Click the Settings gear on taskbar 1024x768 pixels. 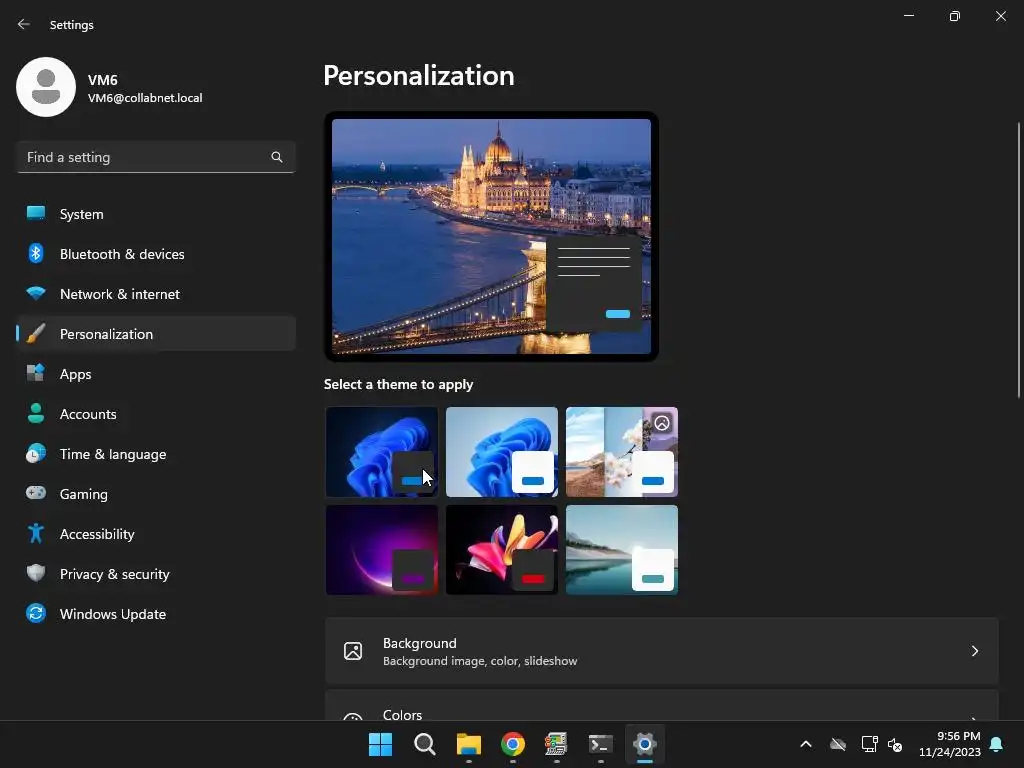coord(645,744)
